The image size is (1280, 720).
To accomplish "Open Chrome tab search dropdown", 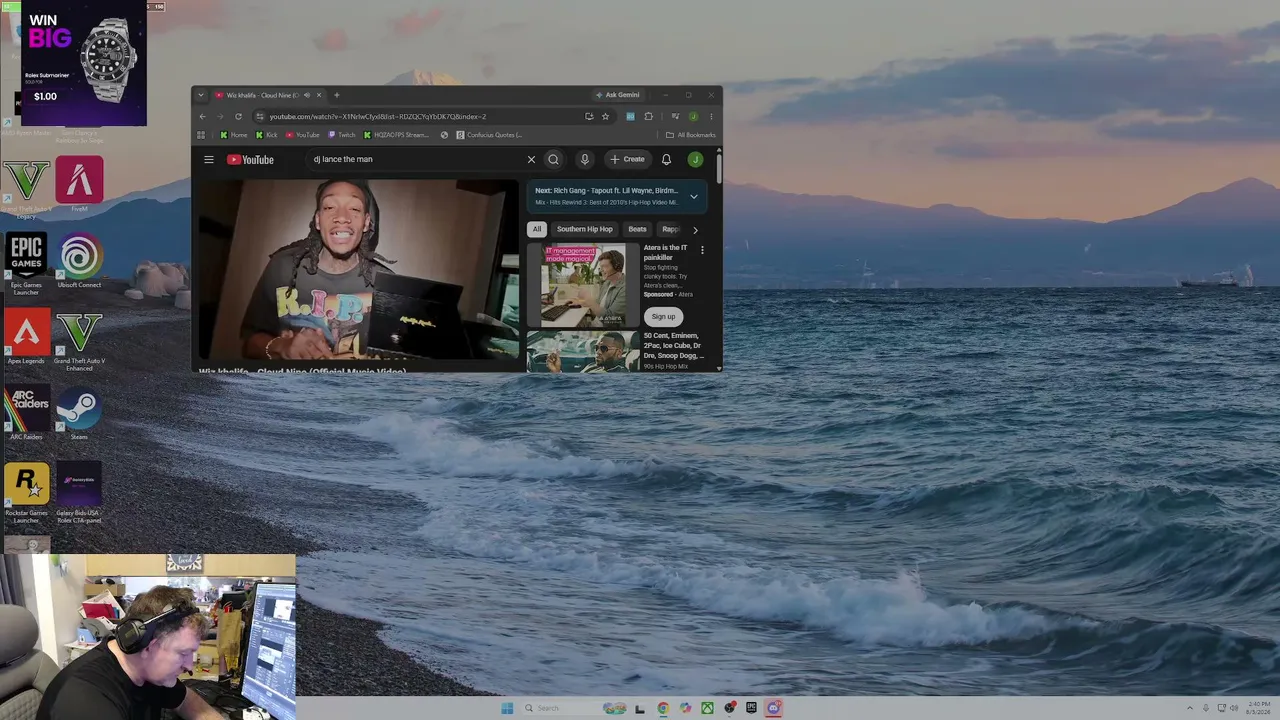I will [x=201, y=95].
